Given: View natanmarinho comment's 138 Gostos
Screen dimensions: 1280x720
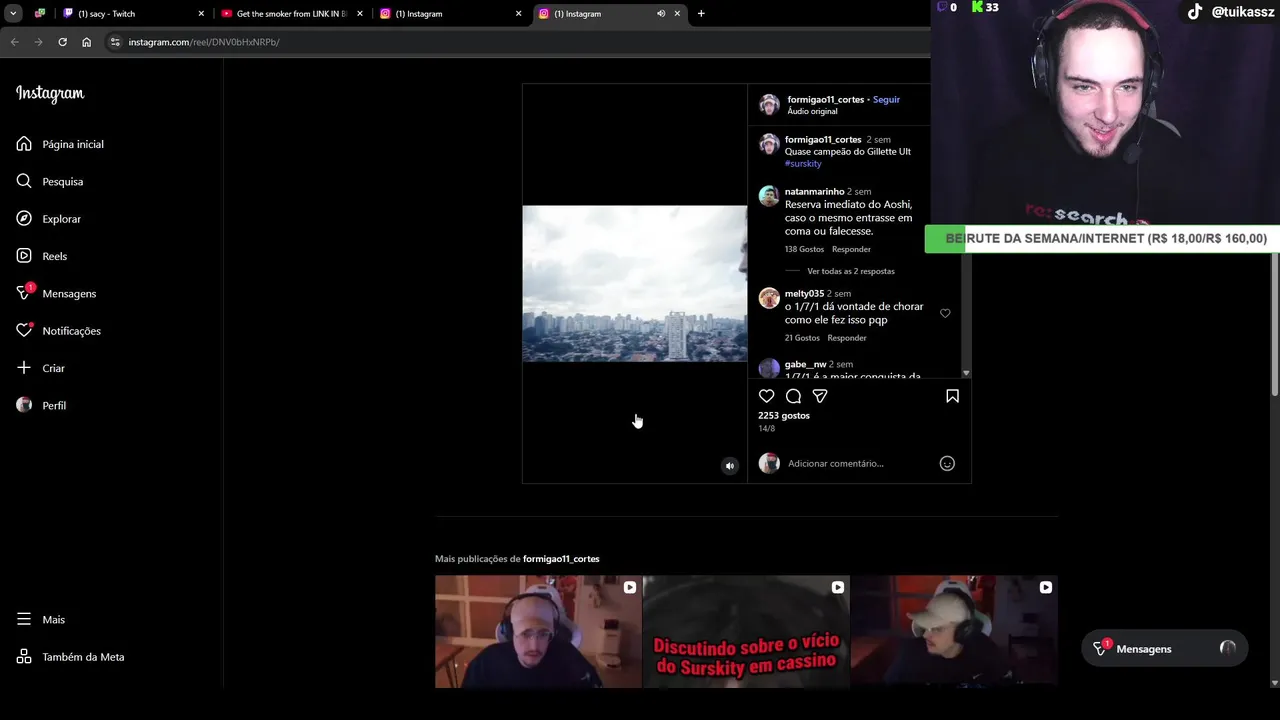Looking at the screenshot, I should click(x=804, y=249).
